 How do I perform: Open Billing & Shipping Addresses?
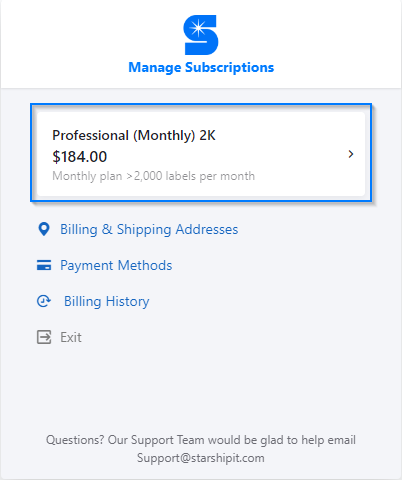point(149,230)
